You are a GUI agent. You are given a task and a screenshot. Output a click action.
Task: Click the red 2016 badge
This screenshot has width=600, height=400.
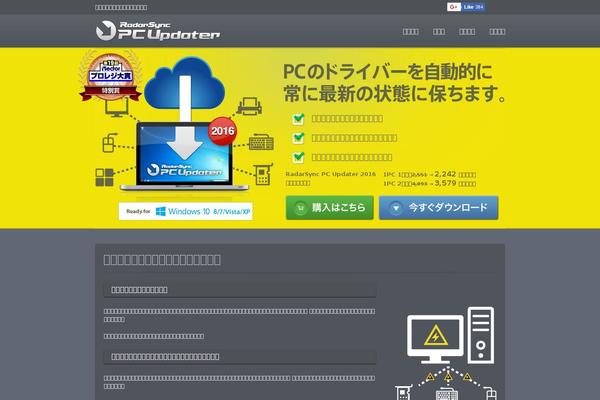tap(222, 131)
